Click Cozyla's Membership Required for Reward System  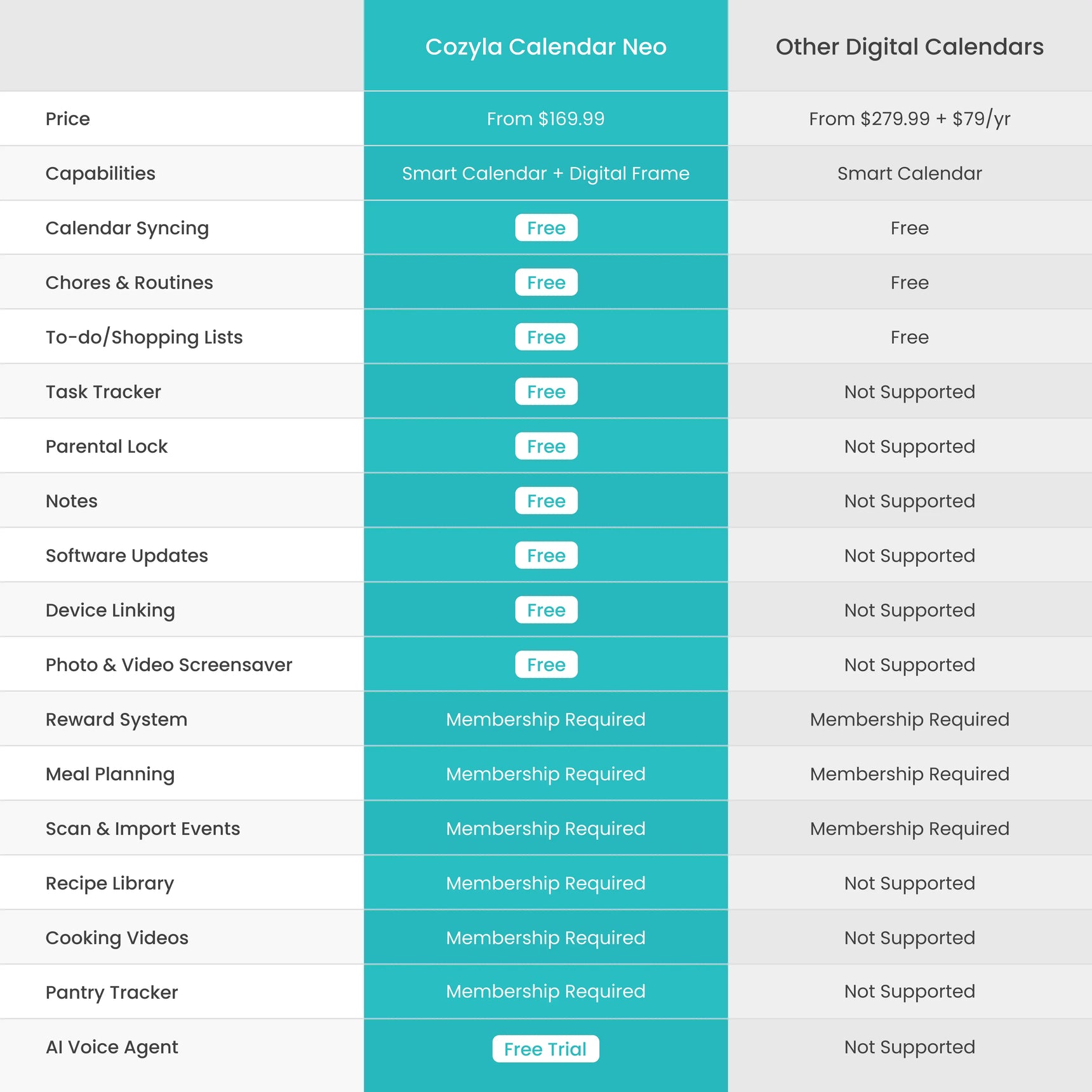point(546,719)
